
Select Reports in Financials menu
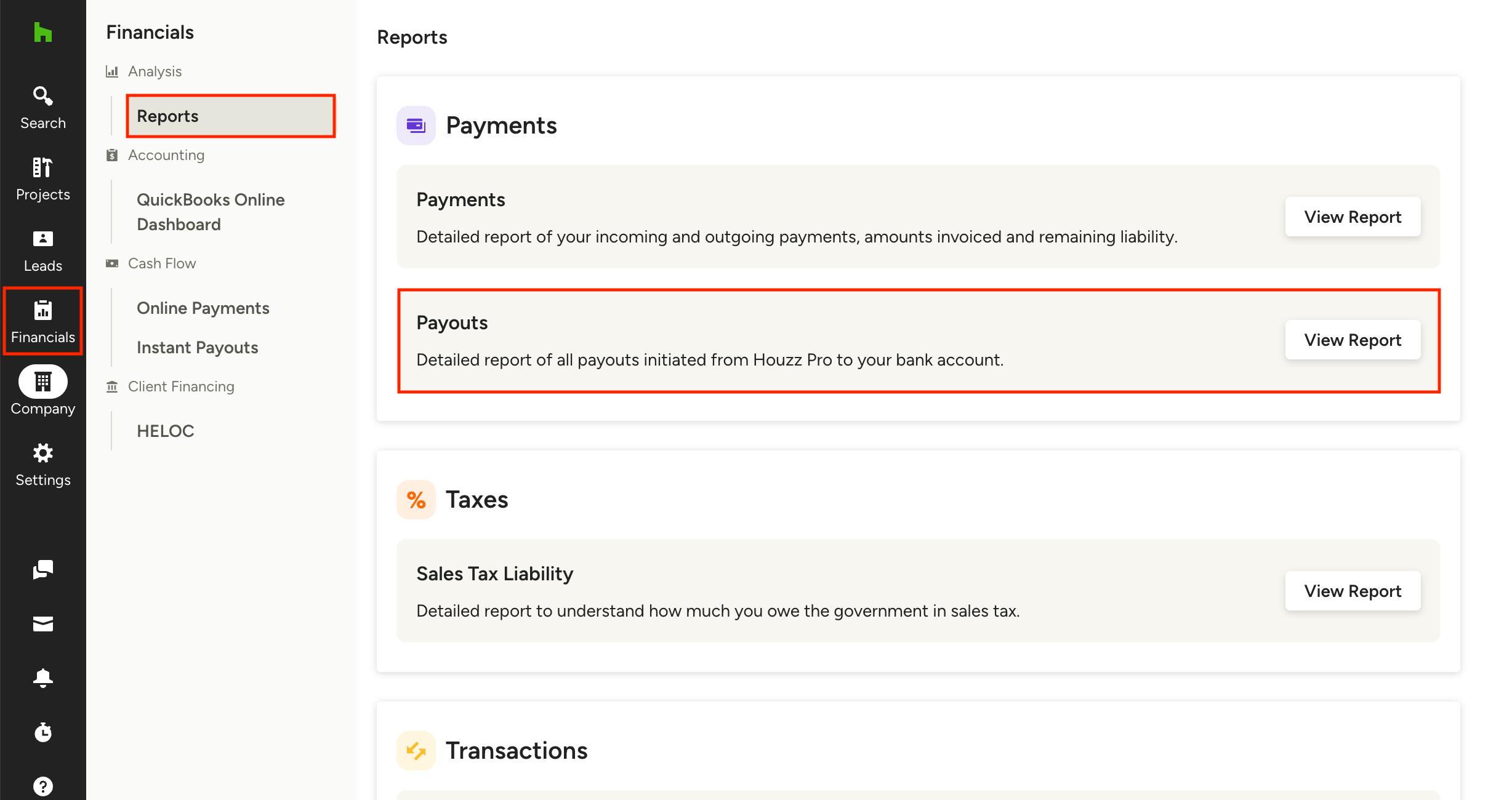click(231, 116)
